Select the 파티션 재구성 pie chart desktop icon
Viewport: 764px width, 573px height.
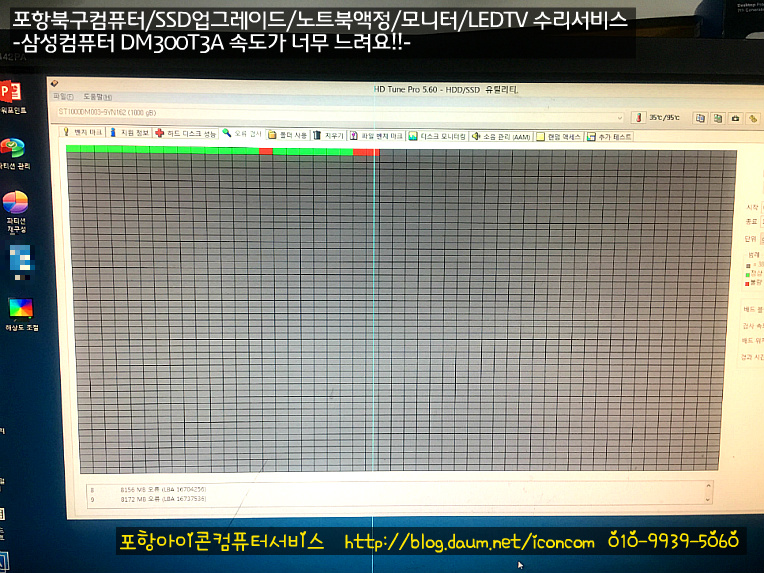click(x=16, y=212)
